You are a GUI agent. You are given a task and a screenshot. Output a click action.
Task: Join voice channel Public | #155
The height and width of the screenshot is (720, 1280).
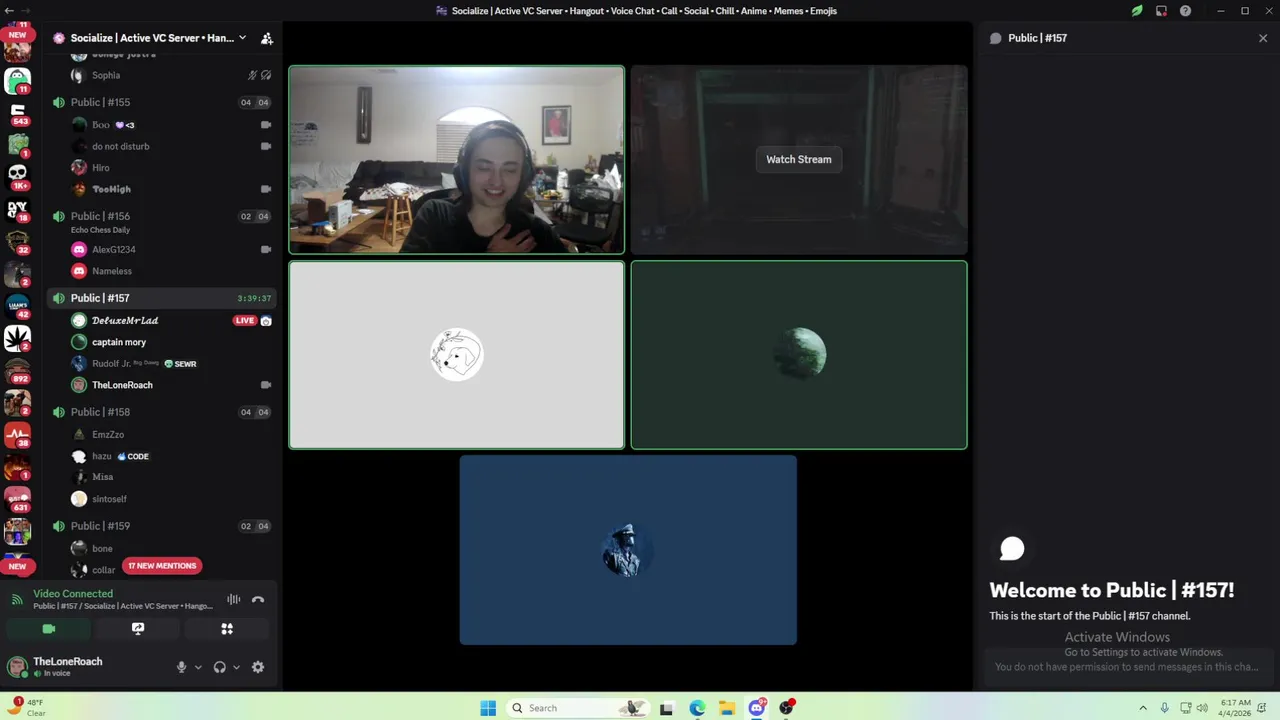tap(161, 102)
